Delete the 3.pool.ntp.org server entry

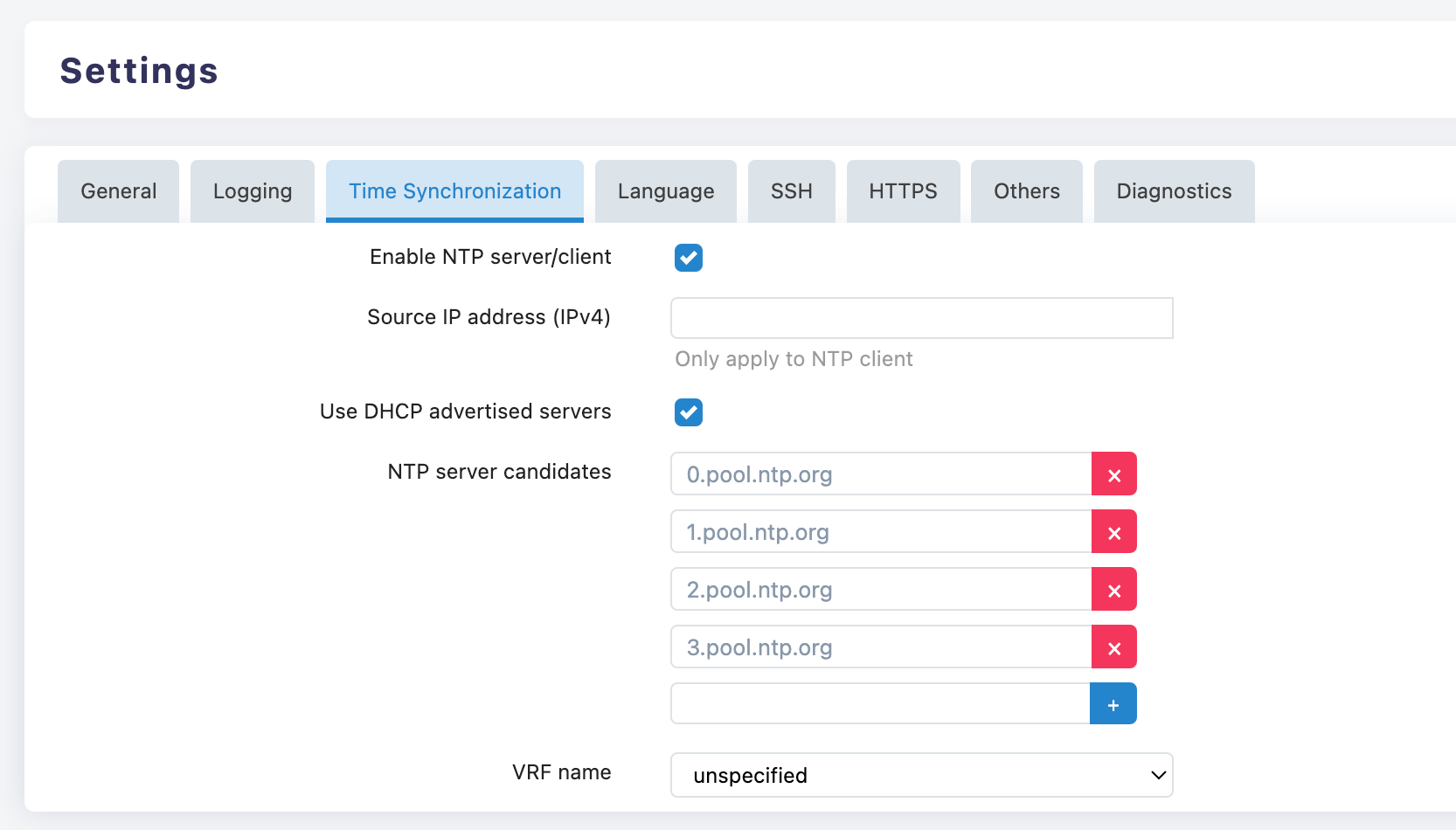pyautogui.click(x=1113, y=647)
